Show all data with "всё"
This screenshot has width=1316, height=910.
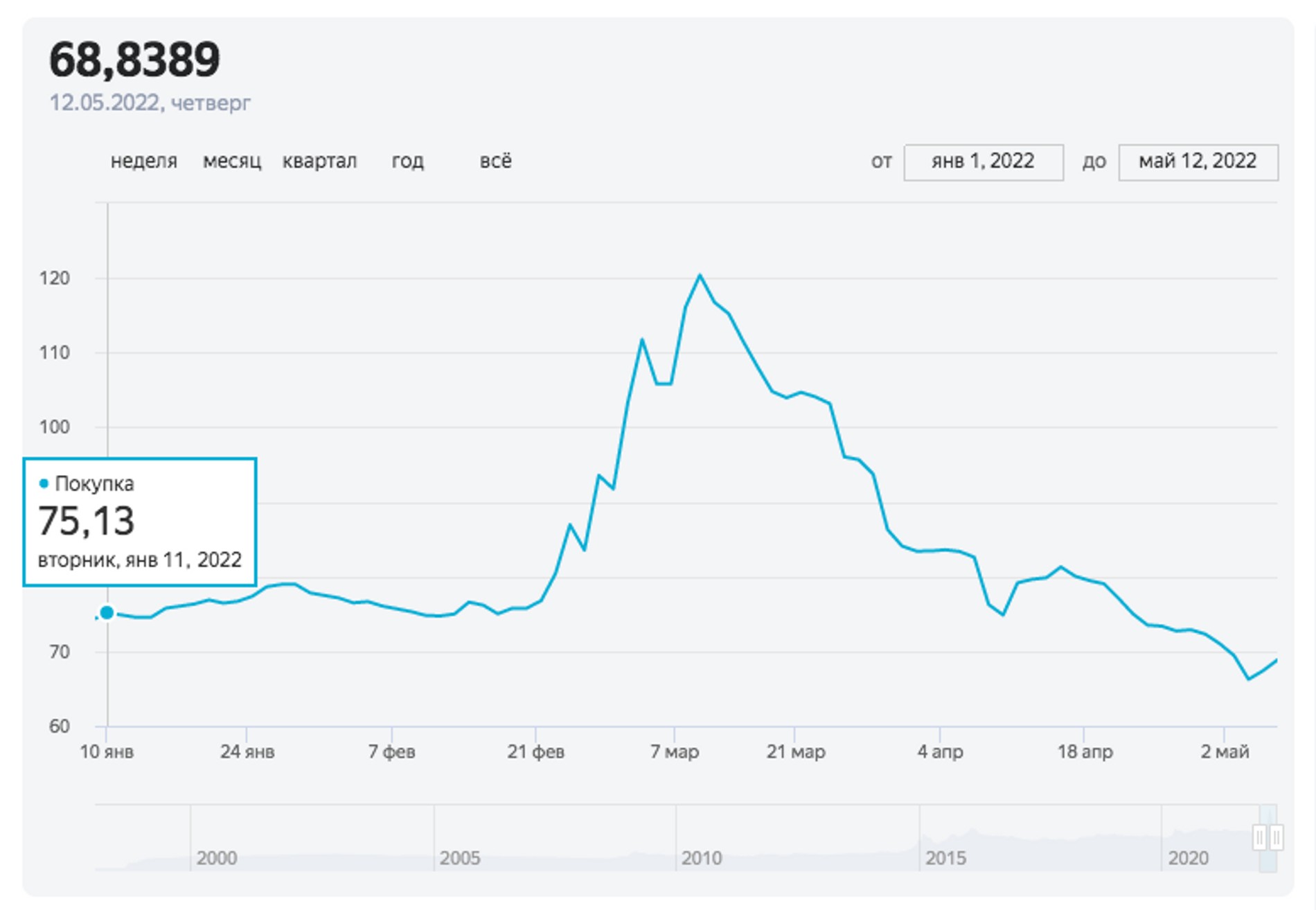tap(495, 161)
